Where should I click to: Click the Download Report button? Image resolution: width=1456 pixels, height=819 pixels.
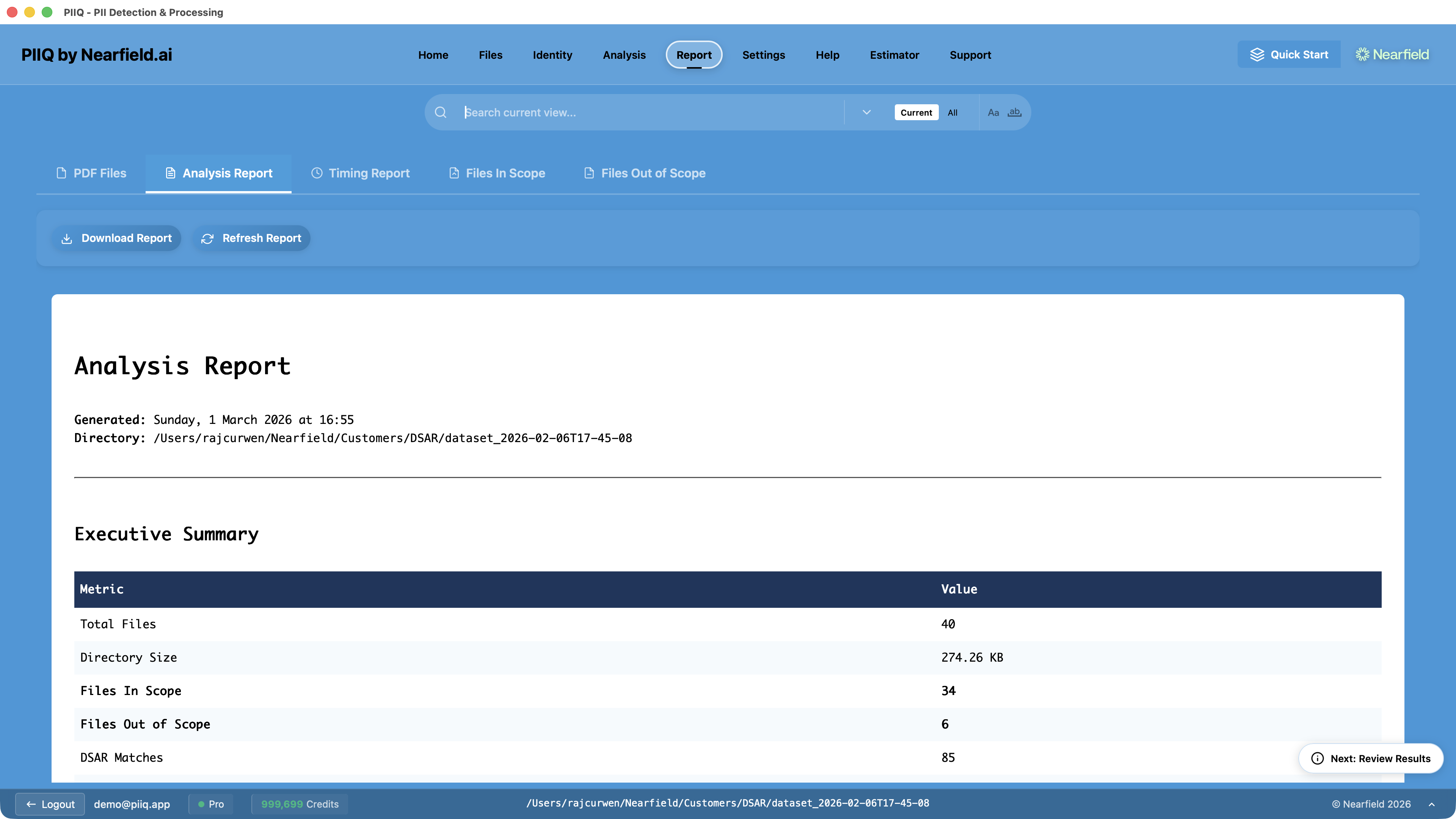pos(116,238)
